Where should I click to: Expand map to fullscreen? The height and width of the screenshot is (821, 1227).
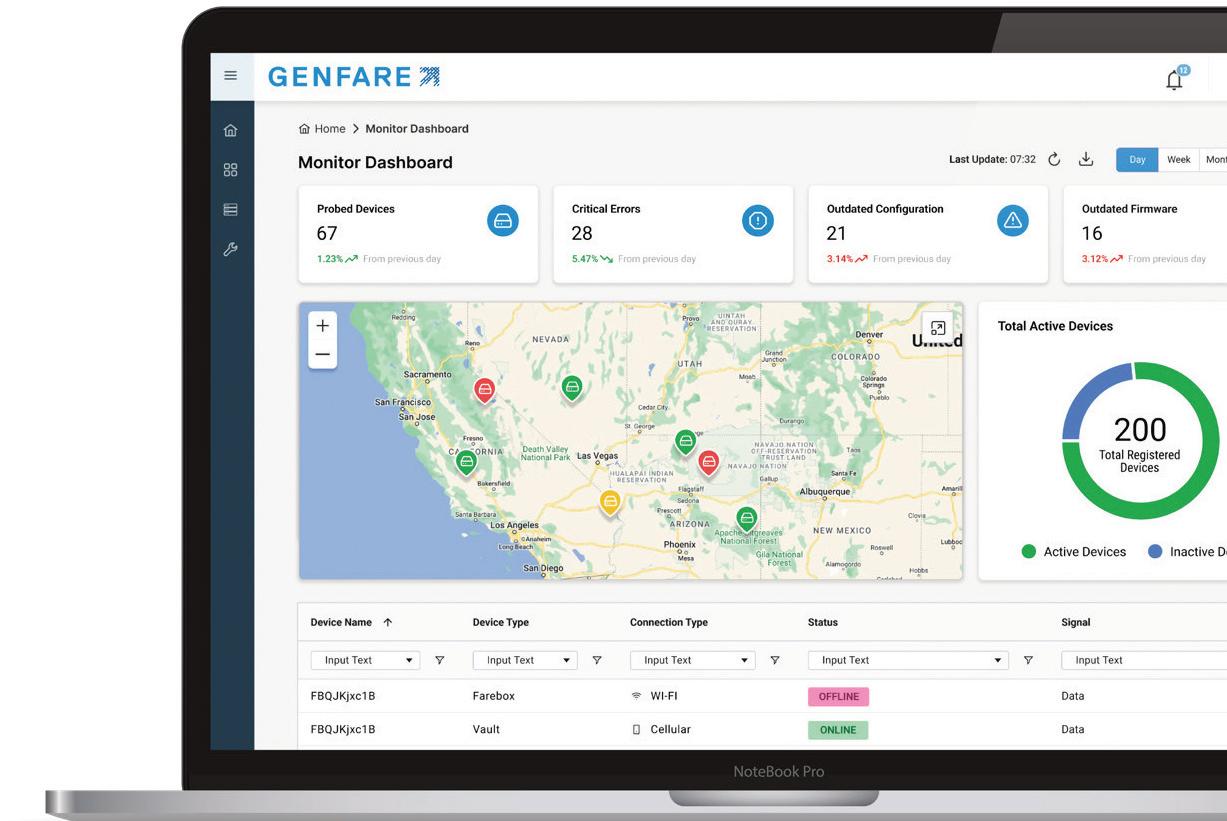click(x=937, y=328)
